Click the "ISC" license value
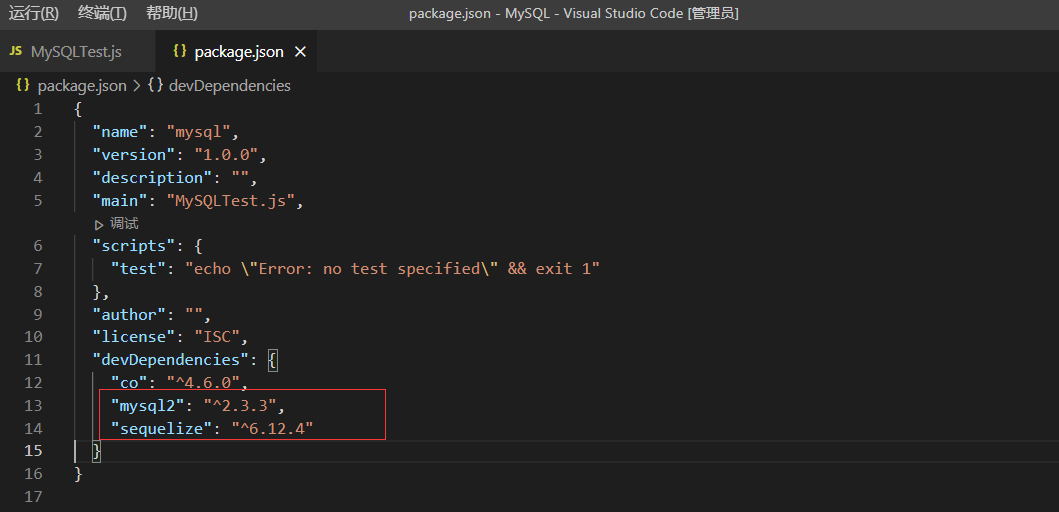The height and width of the screenshot is (512, 1059). point(217,336)
